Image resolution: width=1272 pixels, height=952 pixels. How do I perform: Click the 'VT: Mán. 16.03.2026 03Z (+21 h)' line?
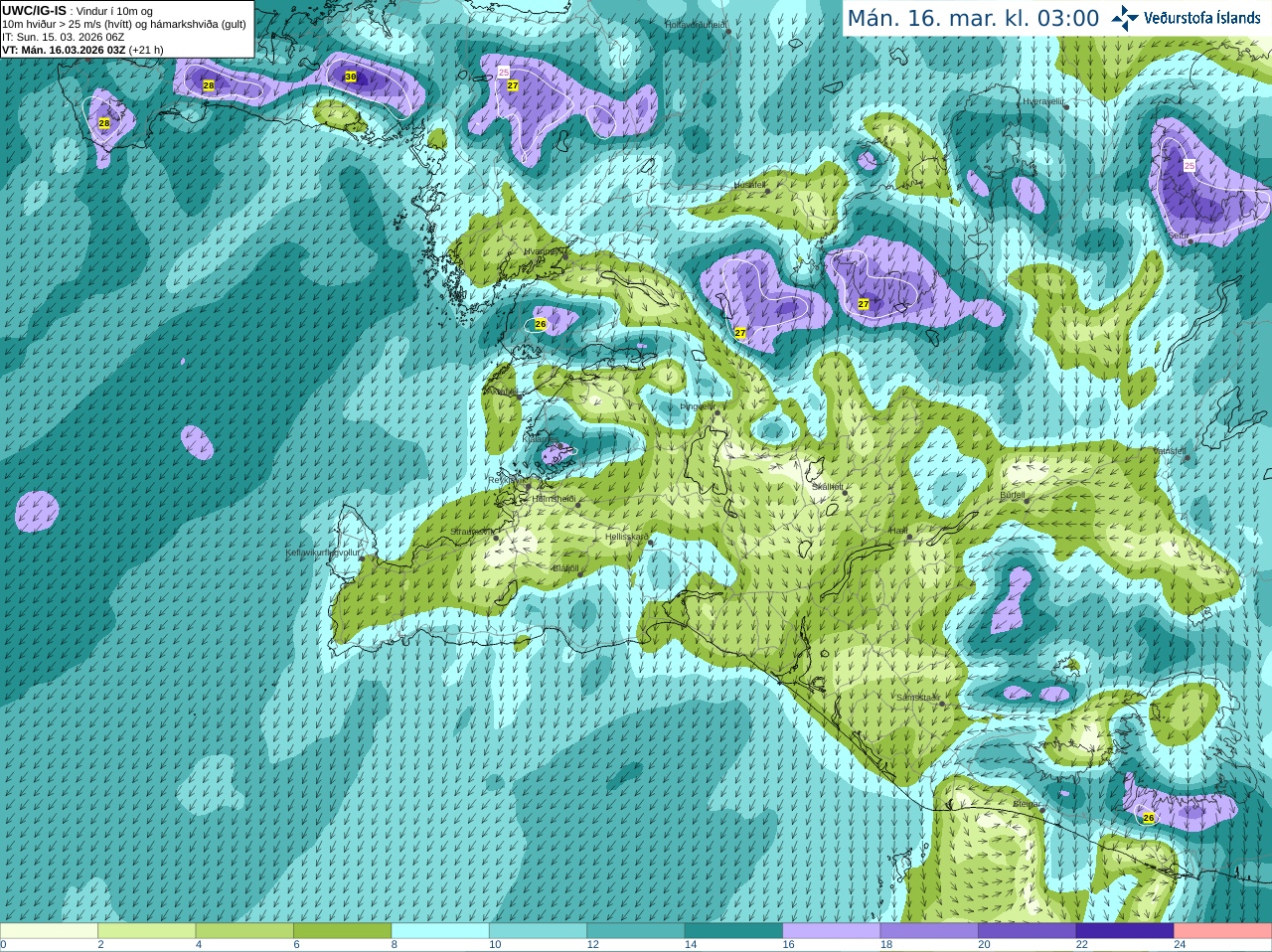[82, 50]
